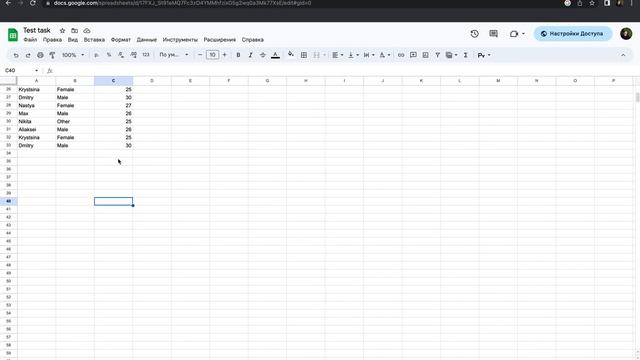Open the Правка menu
Screen dimensions: 640x360
[x=52, y=40]
